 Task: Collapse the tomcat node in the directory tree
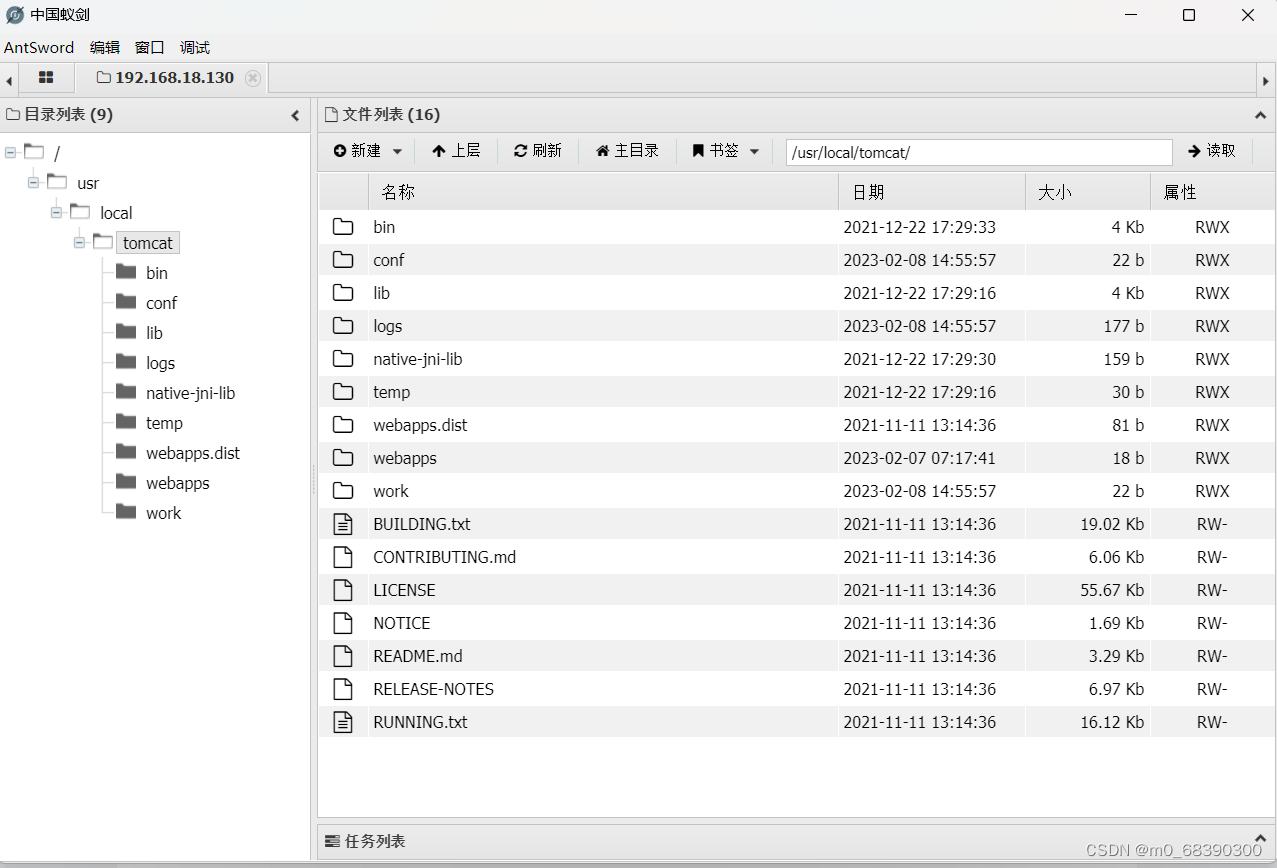(80, 242)
